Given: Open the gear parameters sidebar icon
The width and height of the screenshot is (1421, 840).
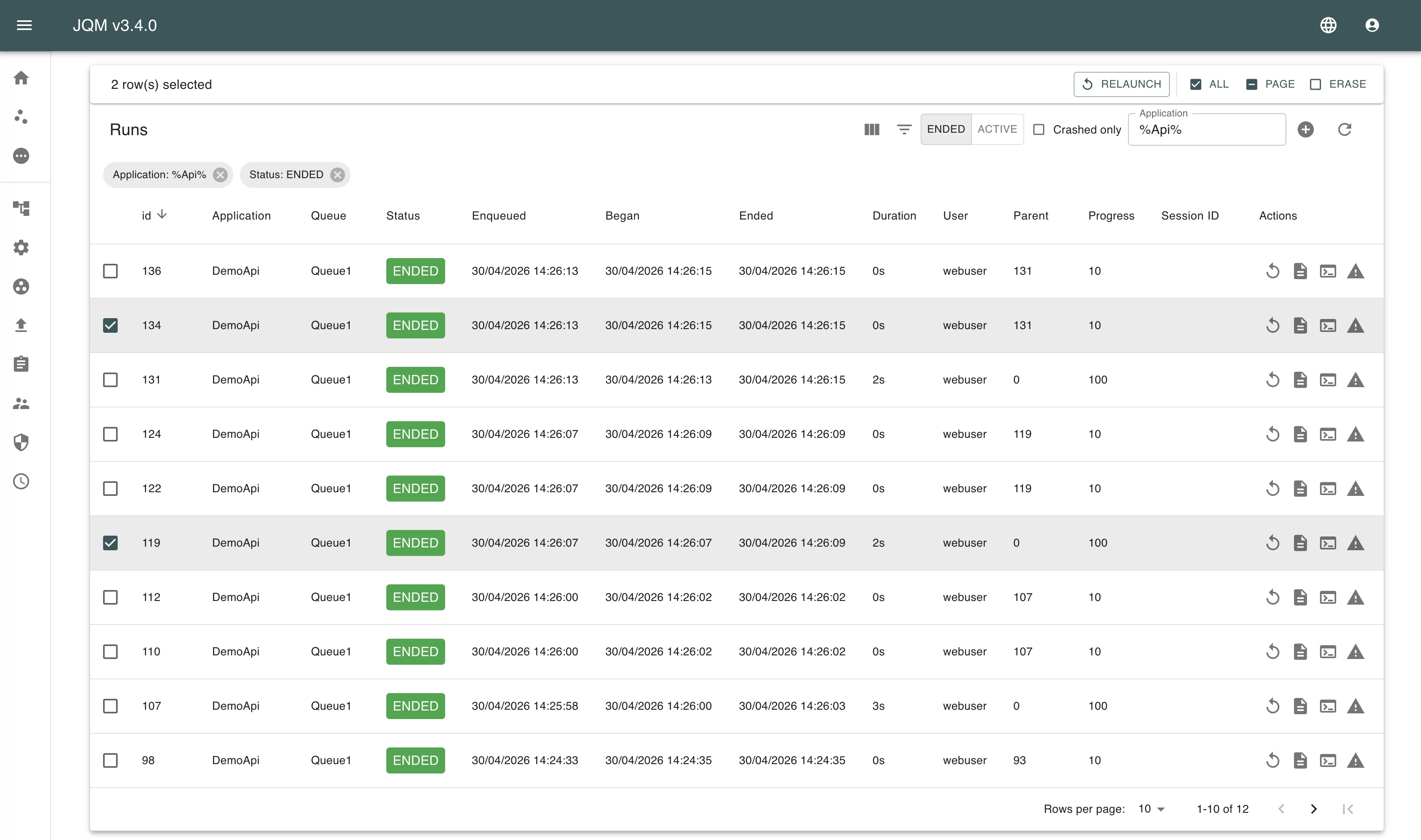Looking at the screenshot, I should (21, 248).
